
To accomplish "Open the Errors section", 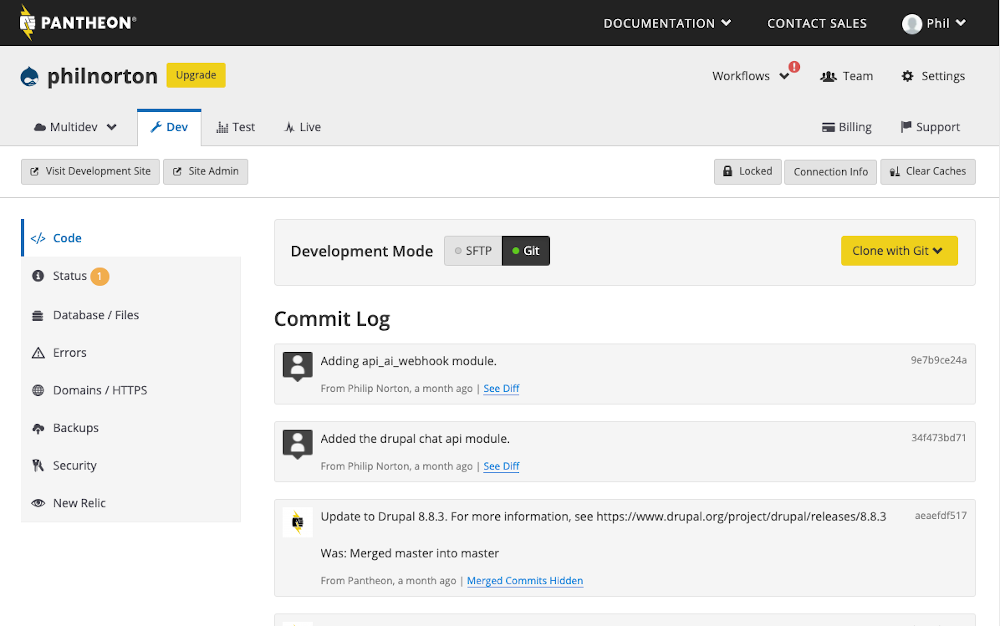I will (131, 353).
